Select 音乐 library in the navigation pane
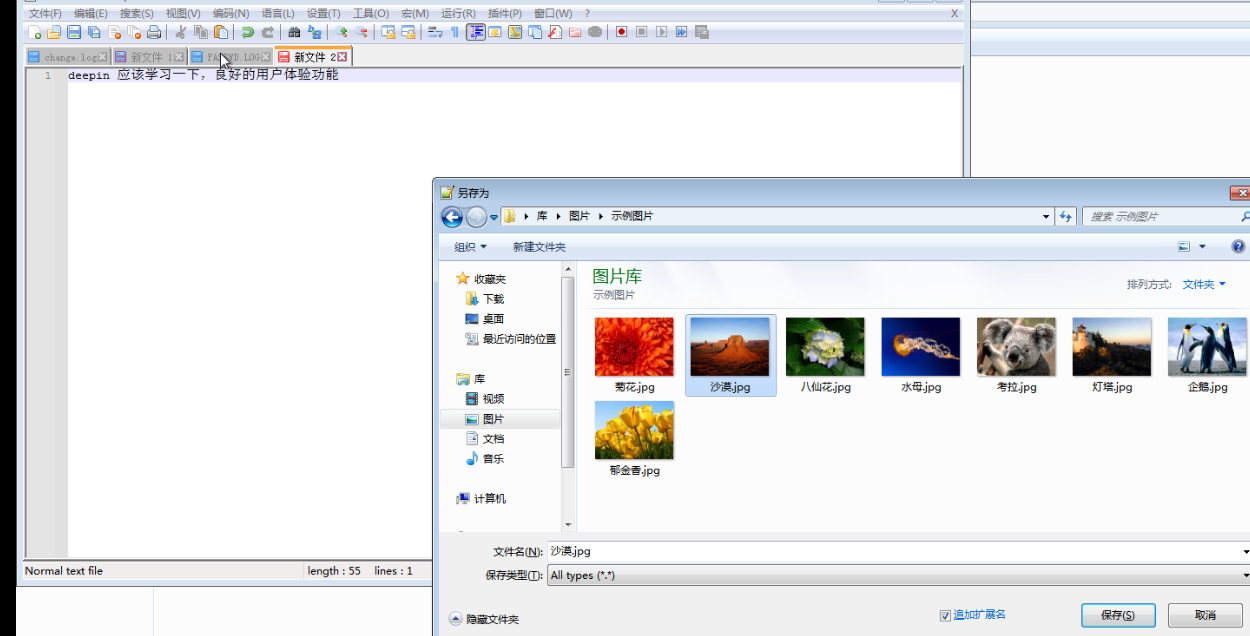 click(x=485, y=459)
